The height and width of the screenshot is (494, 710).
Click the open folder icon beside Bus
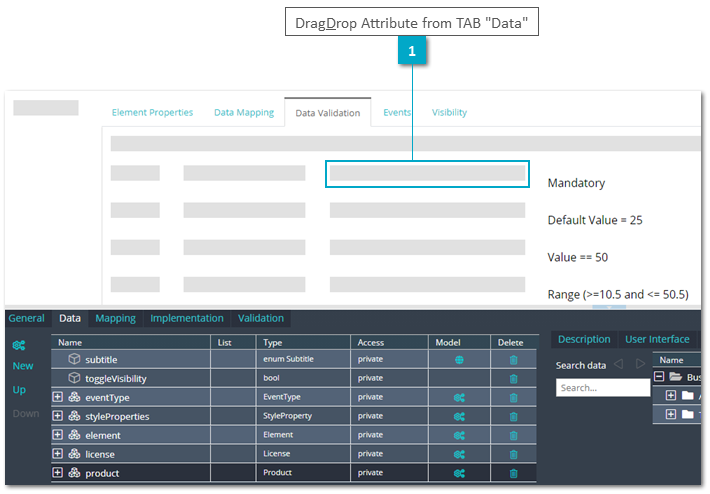point(676,376)
